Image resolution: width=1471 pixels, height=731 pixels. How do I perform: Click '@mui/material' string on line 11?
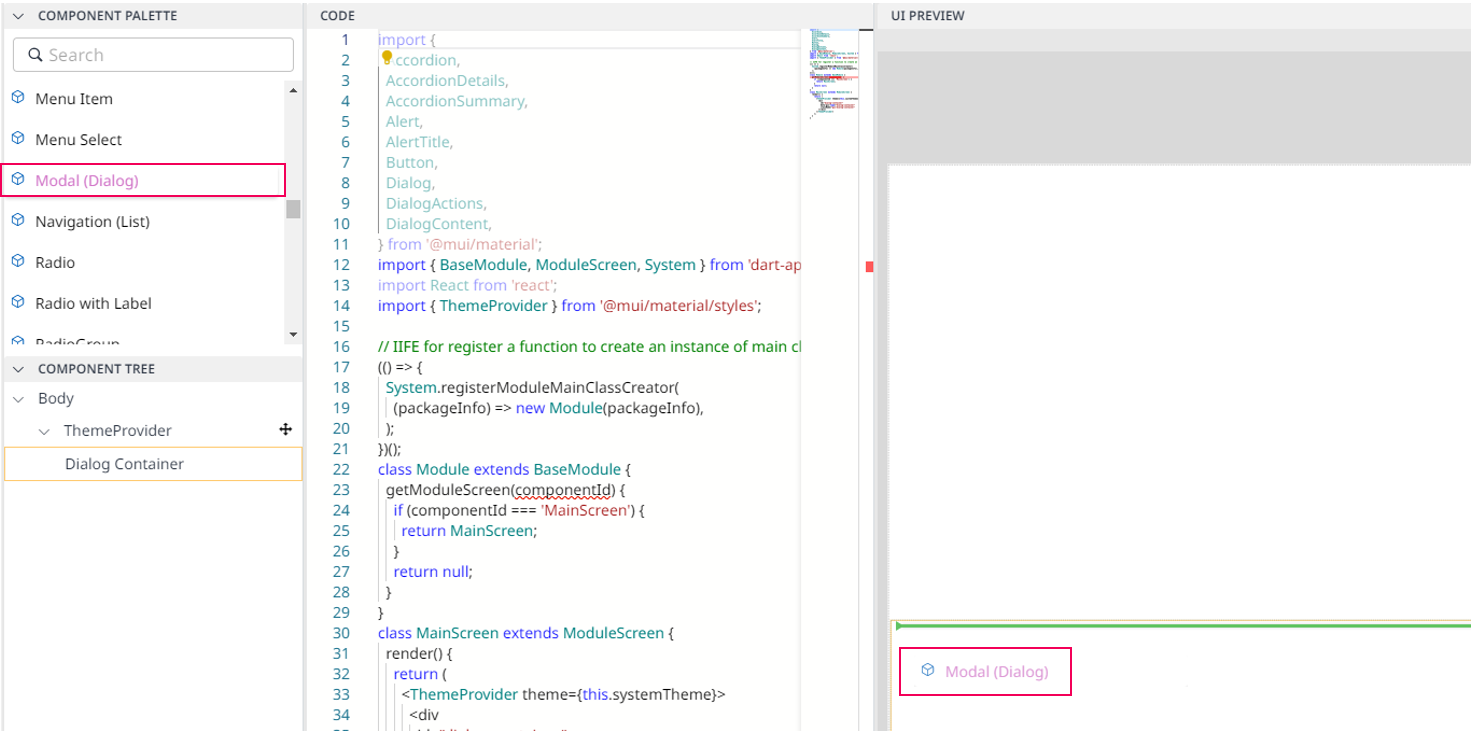483,244
